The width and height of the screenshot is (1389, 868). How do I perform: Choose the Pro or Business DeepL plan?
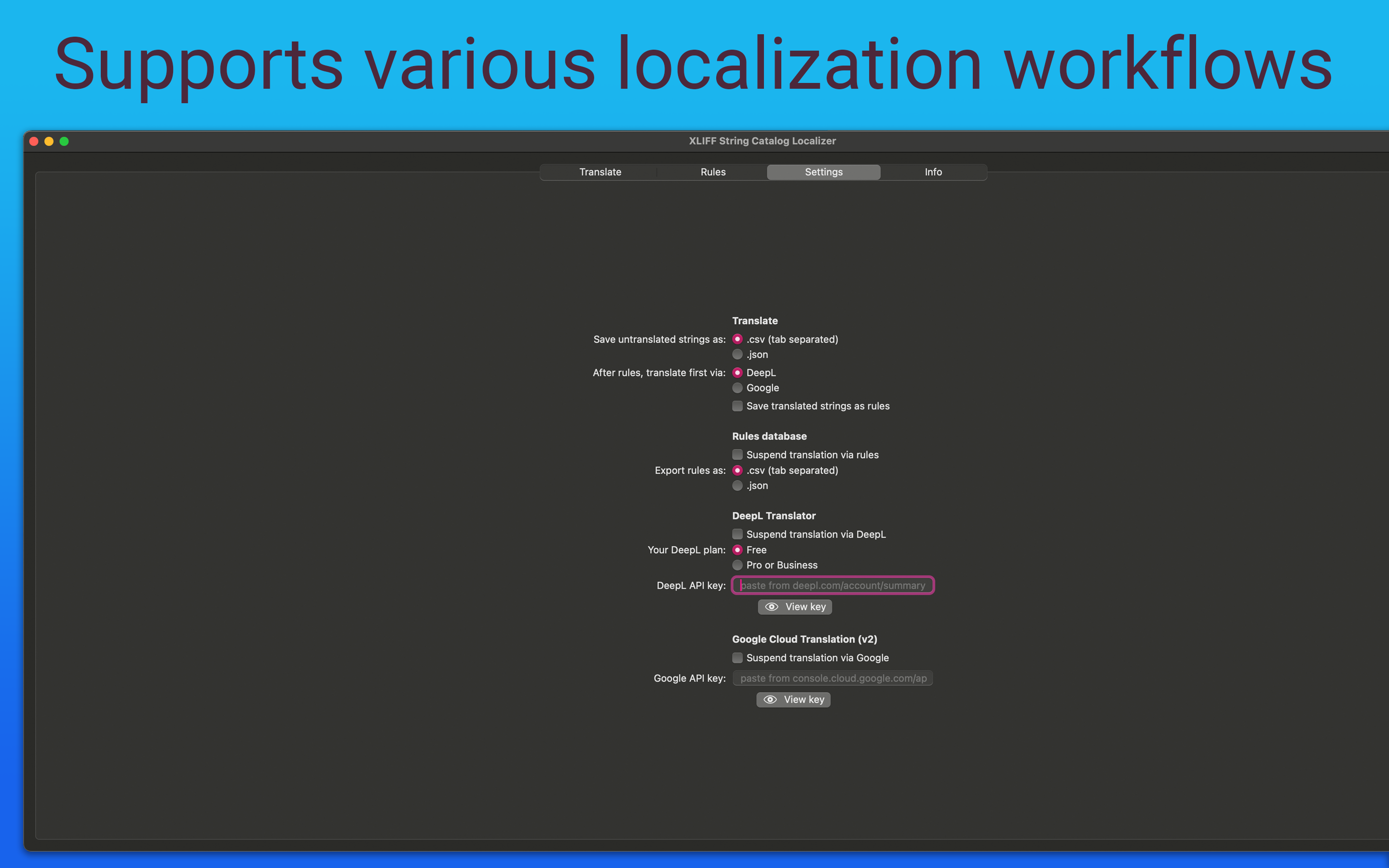pyautogui.click(x=737, y=565)
